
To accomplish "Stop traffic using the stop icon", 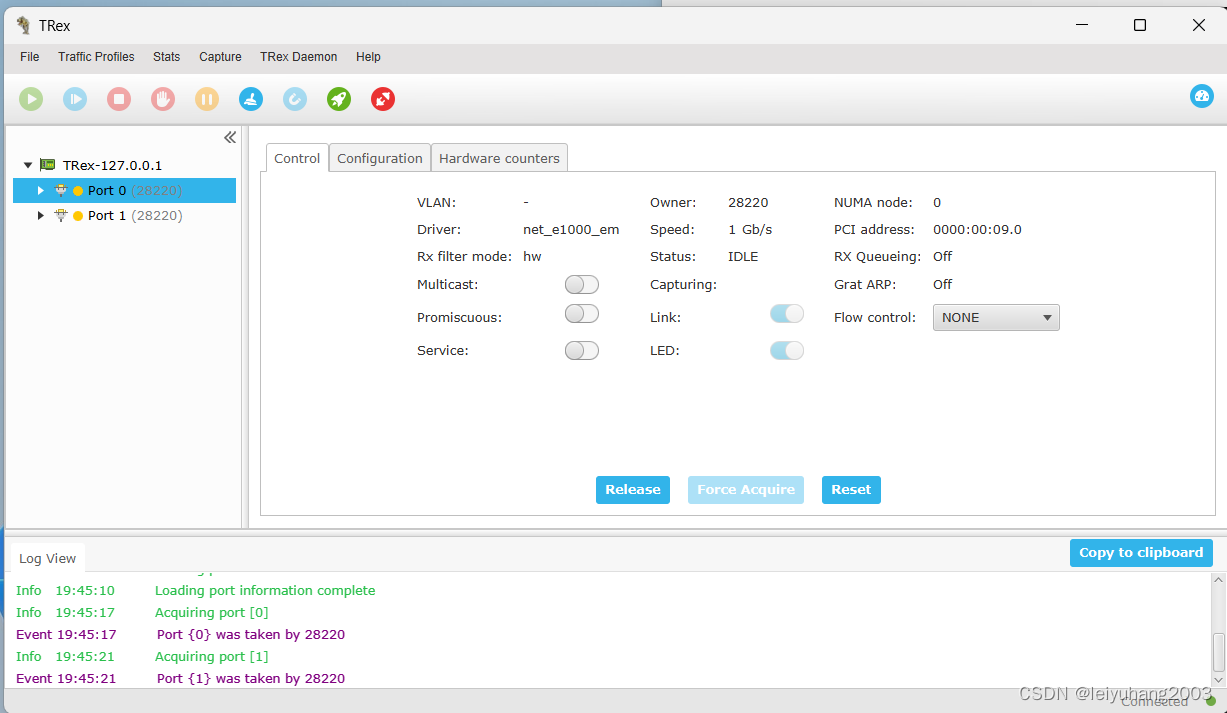I will [119, 99].
